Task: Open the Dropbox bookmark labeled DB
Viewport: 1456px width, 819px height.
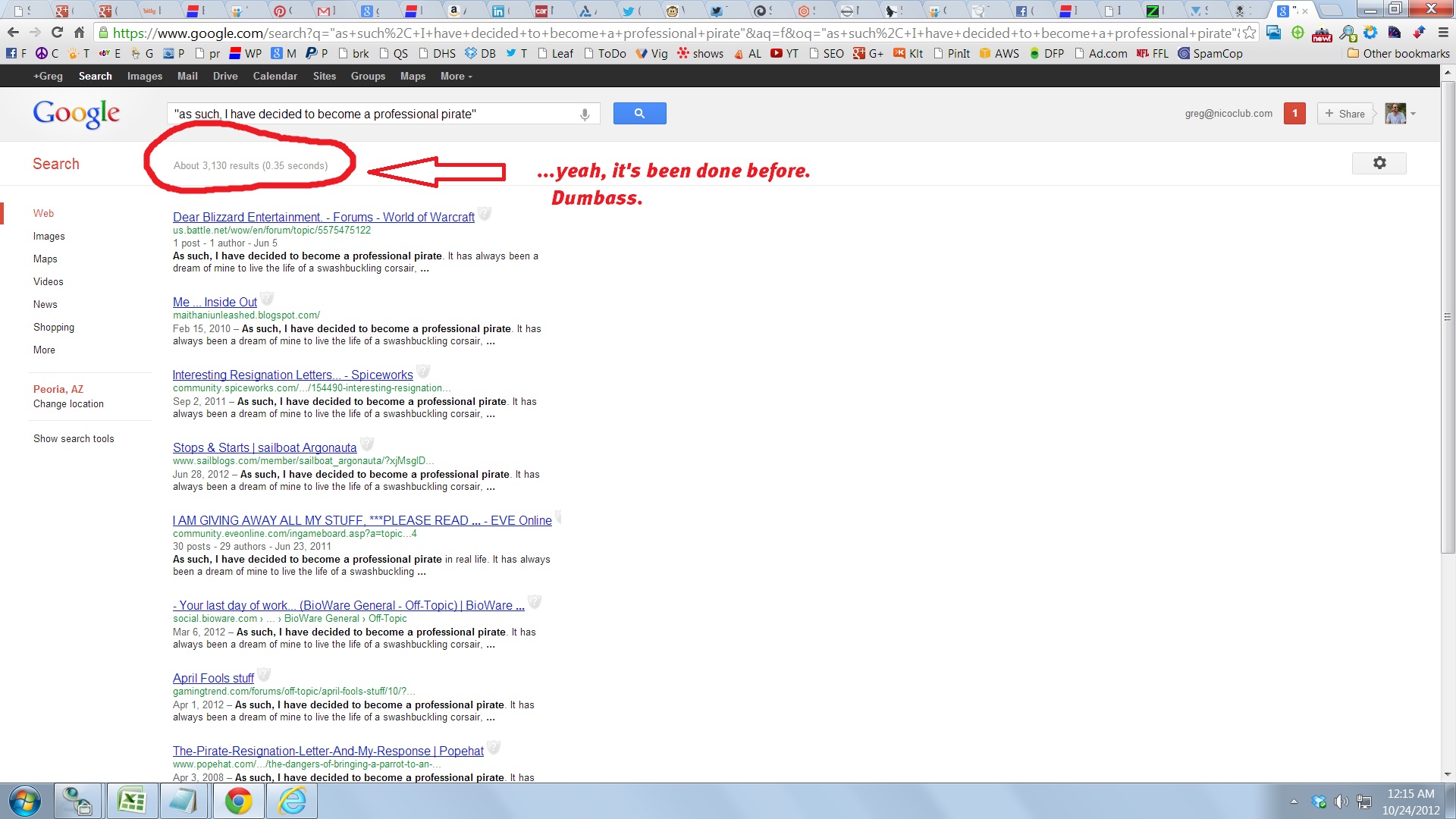Action: pos(480,54)
